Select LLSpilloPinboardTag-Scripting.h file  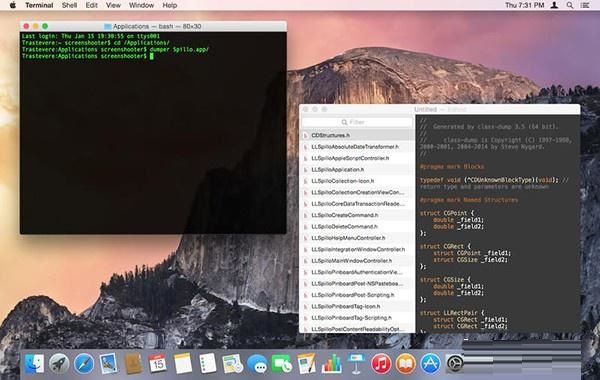coord(357,318)
